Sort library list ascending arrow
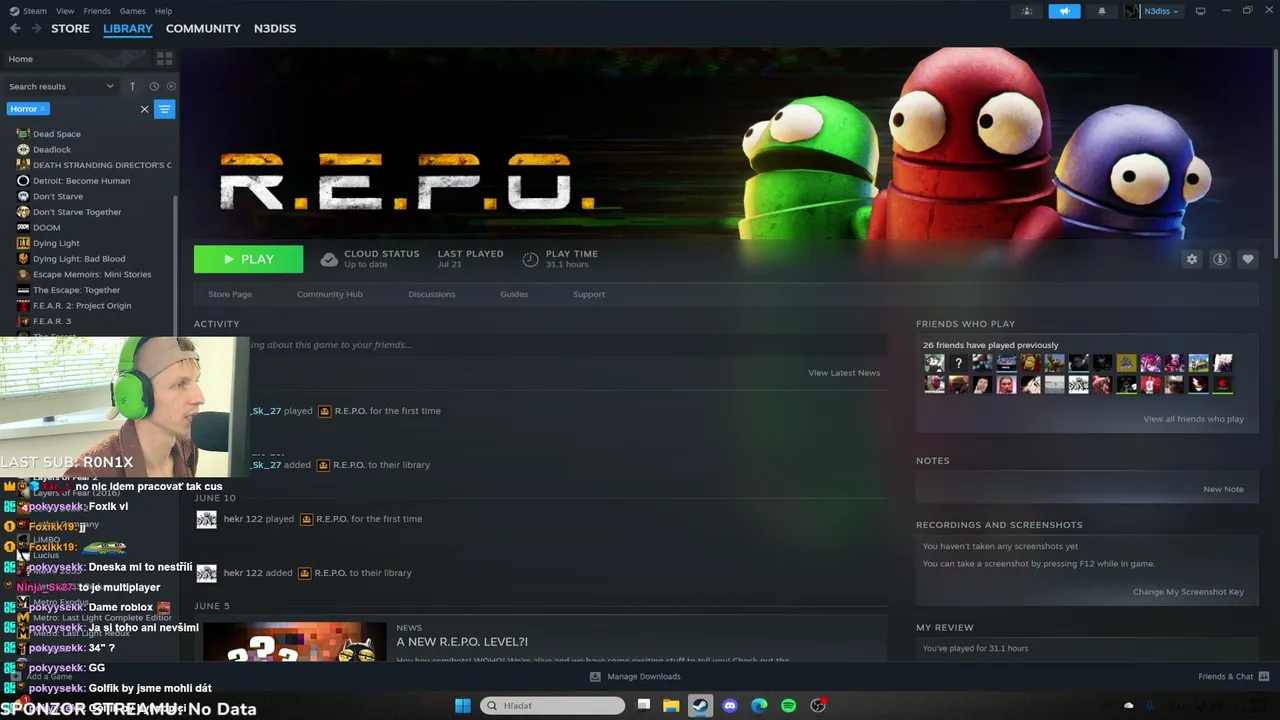 point(132,86)
